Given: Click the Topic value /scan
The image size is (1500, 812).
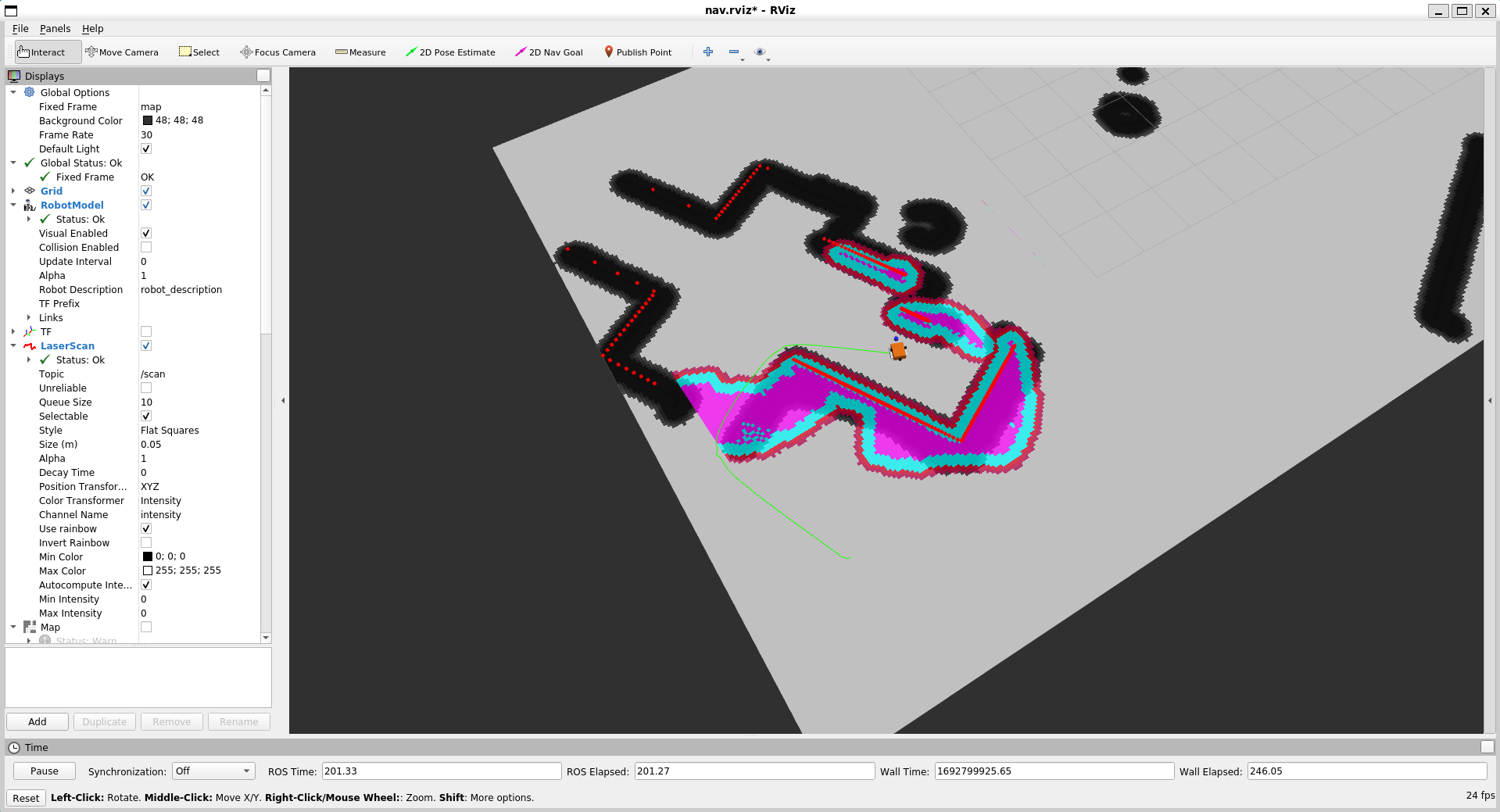Looking at the screenshot, I should (x=153, y=374).
